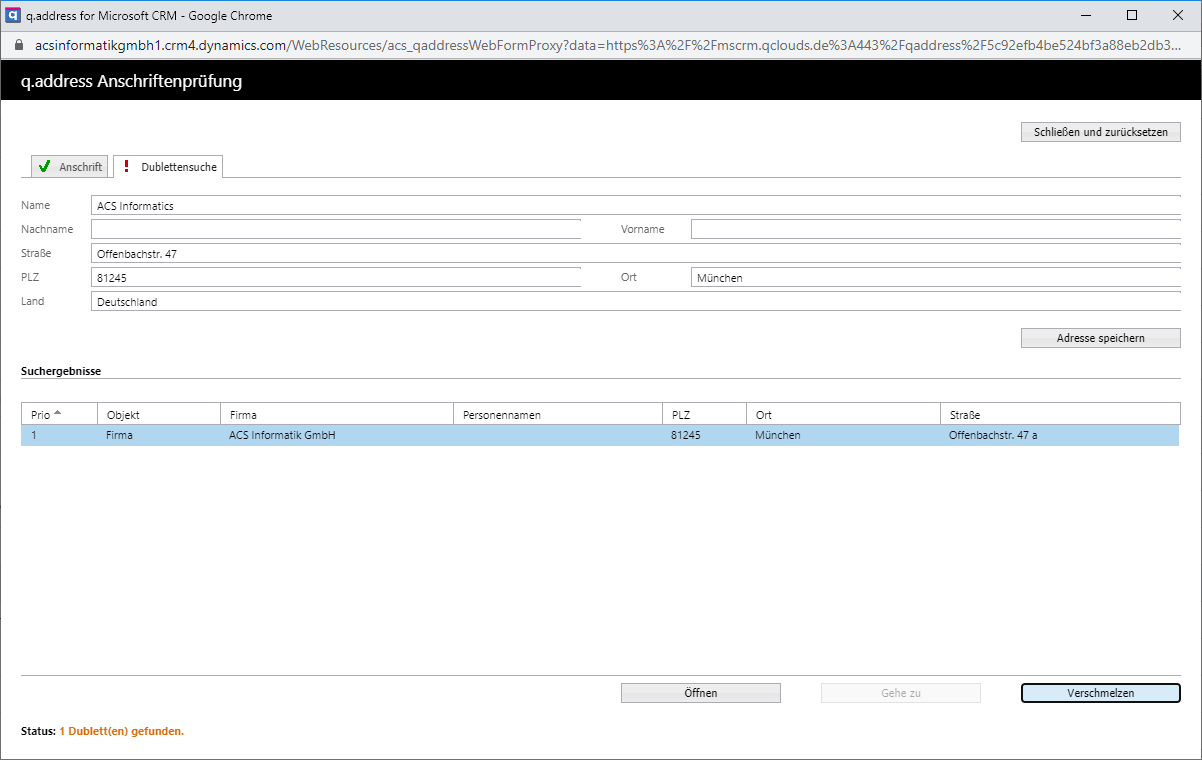Click the Öffnen button
This screenshot has width=1202, height=760.
(701, 693)
